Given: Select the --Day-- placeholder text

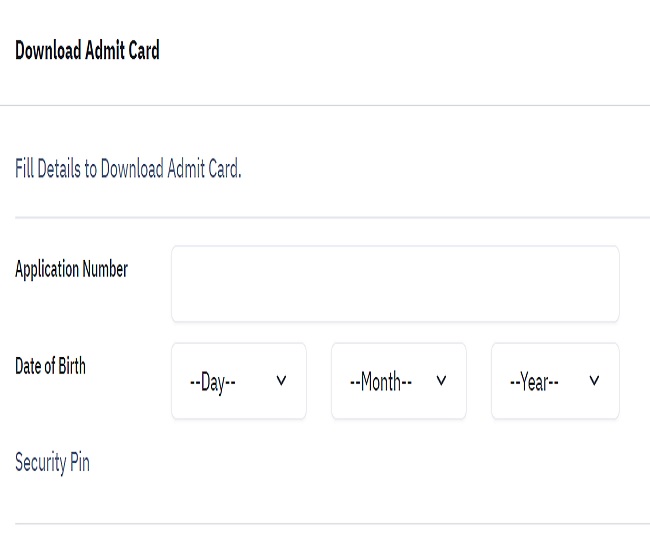Looking at the screenshot, I should click(x=212, y=382).
